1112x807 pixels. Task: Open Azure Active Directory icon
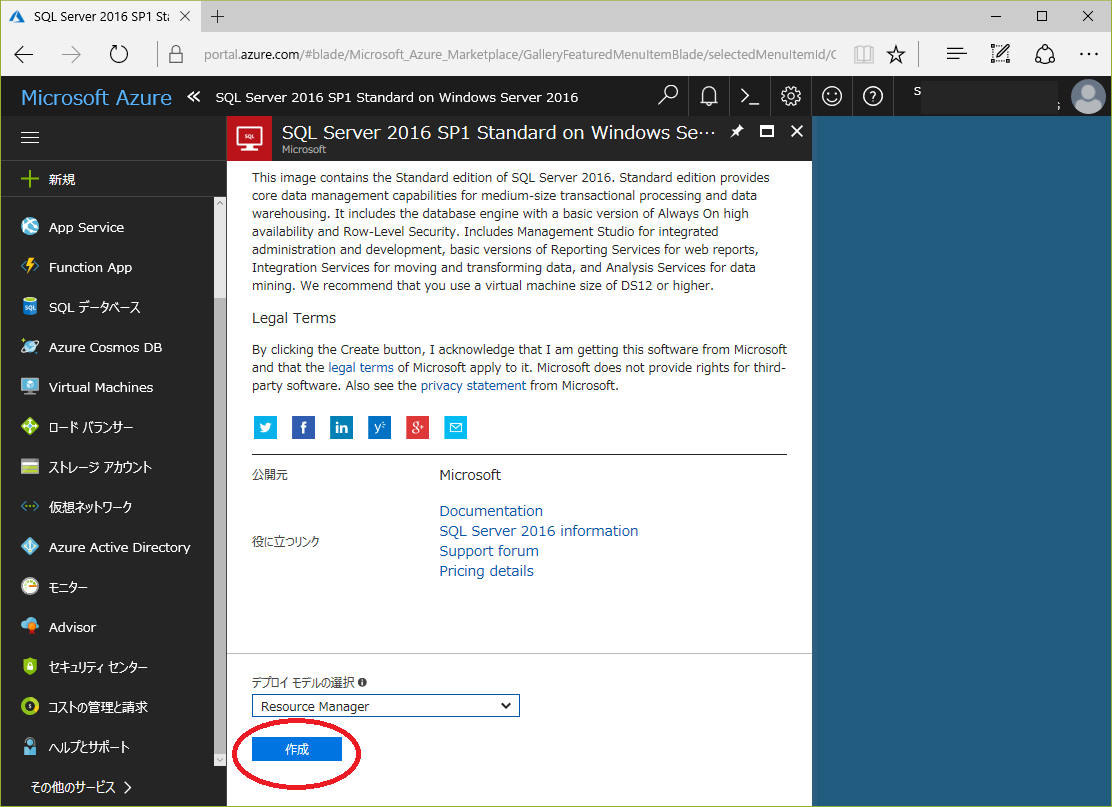point(30,546)
